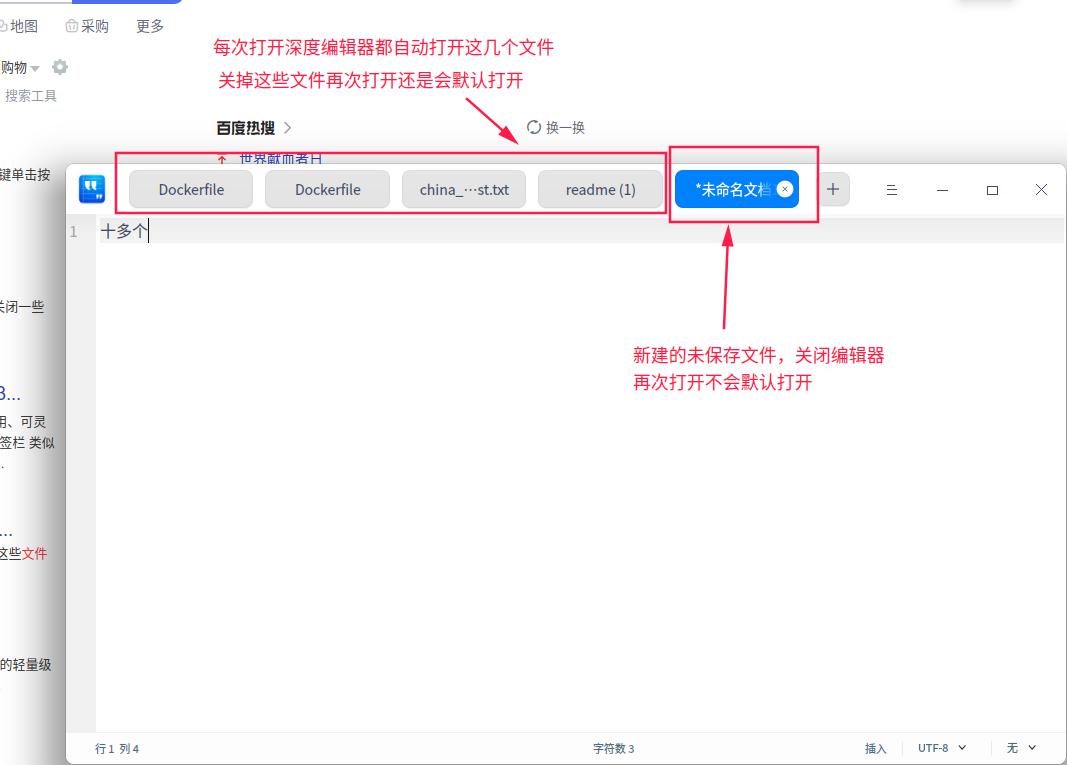Click the settings gear icon next to 购物
Viewport: 1067px width, 765px height.
(58, 67)
